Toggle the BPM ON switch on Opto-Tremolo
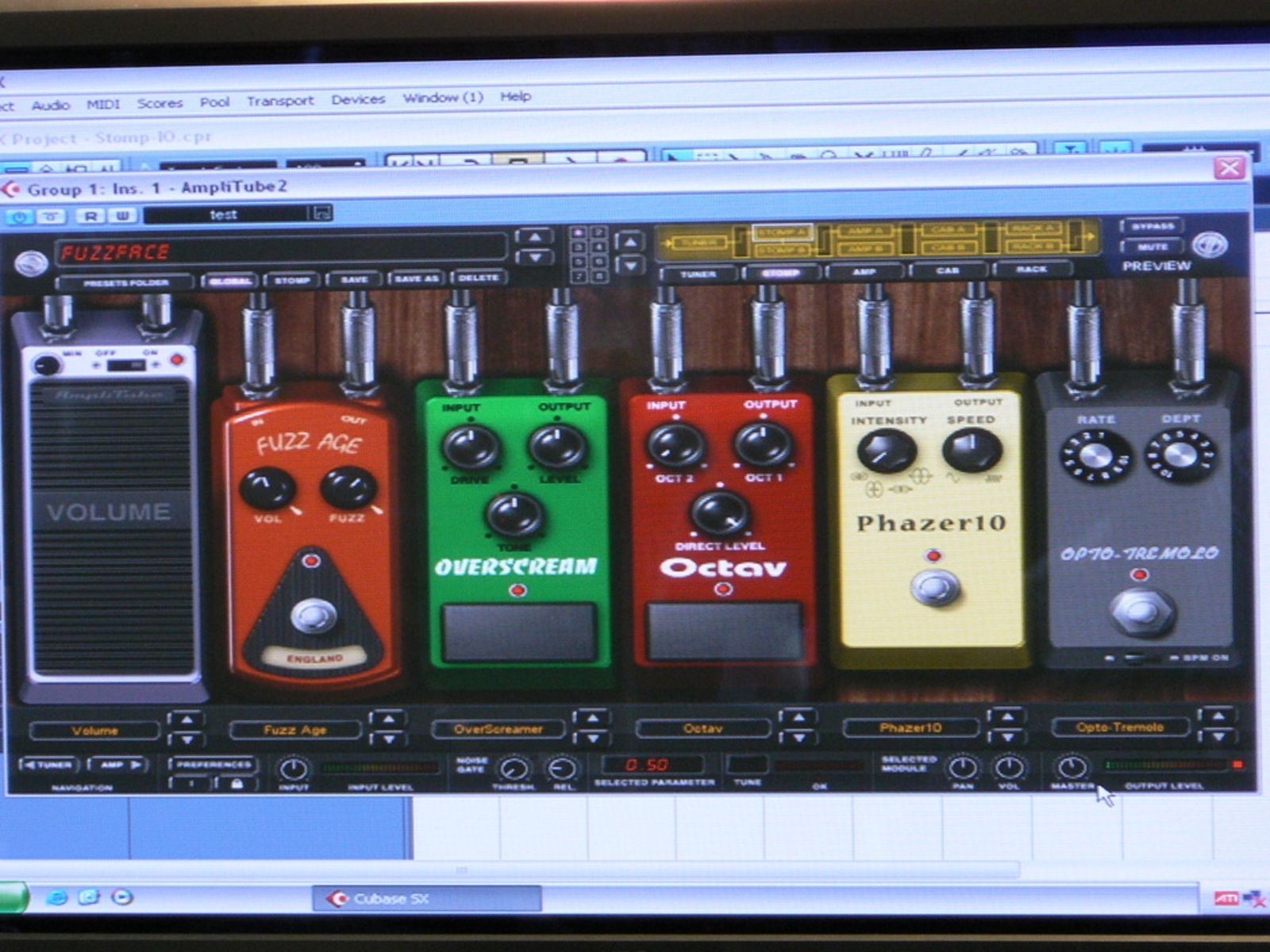This screenshot has width=1270, height=952. click(x=1141, y=658)
